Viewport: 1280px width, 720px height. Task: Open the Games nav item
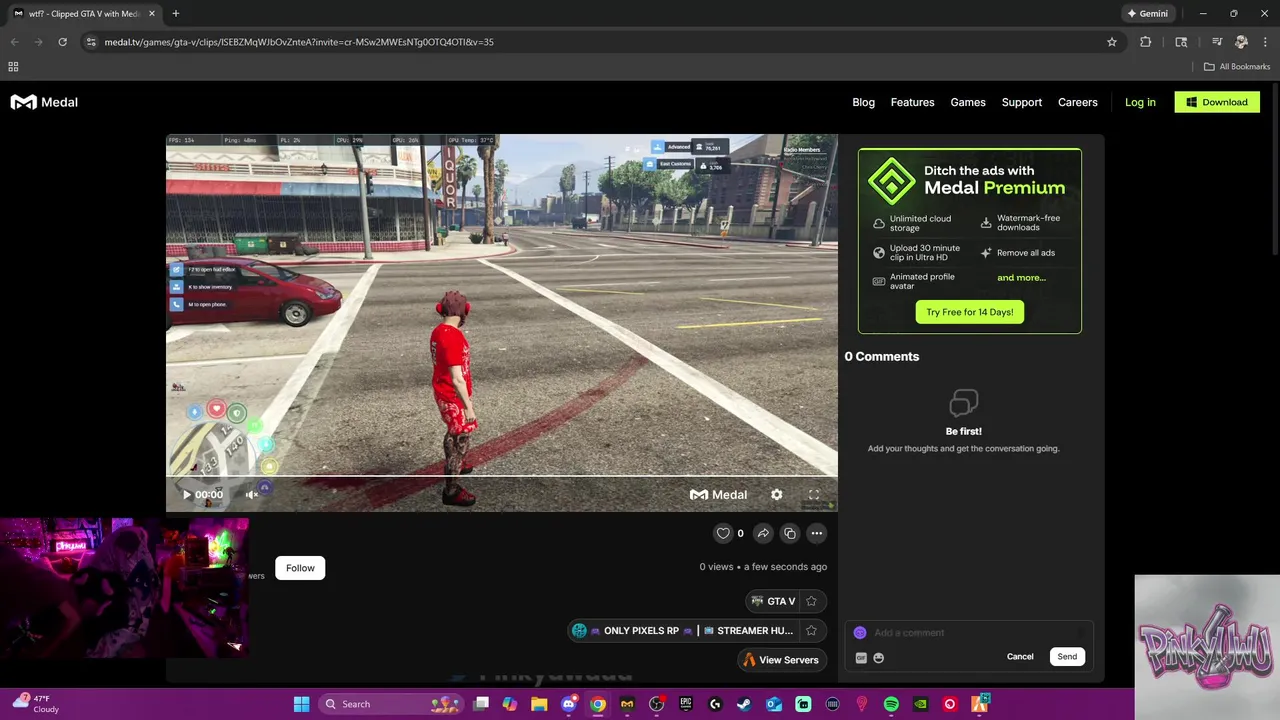[x=968, y=102]
